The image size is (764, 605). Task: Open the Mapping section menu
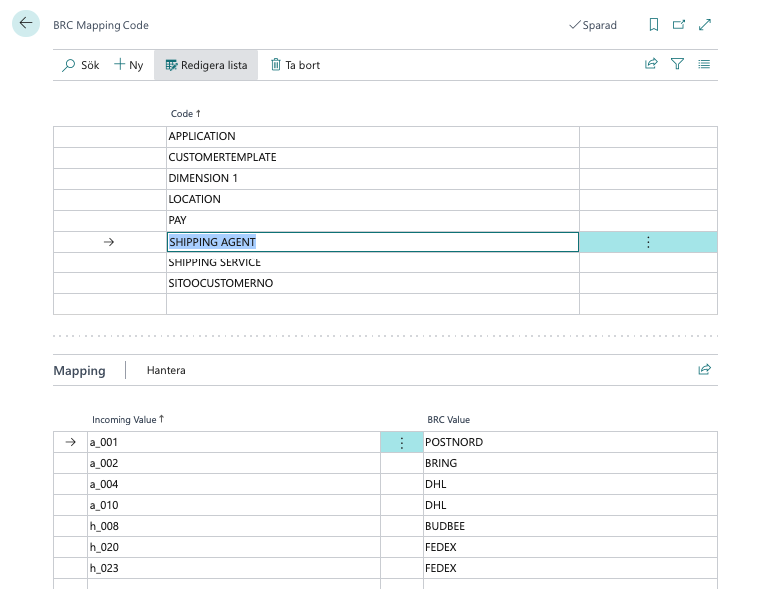[79, 370]
